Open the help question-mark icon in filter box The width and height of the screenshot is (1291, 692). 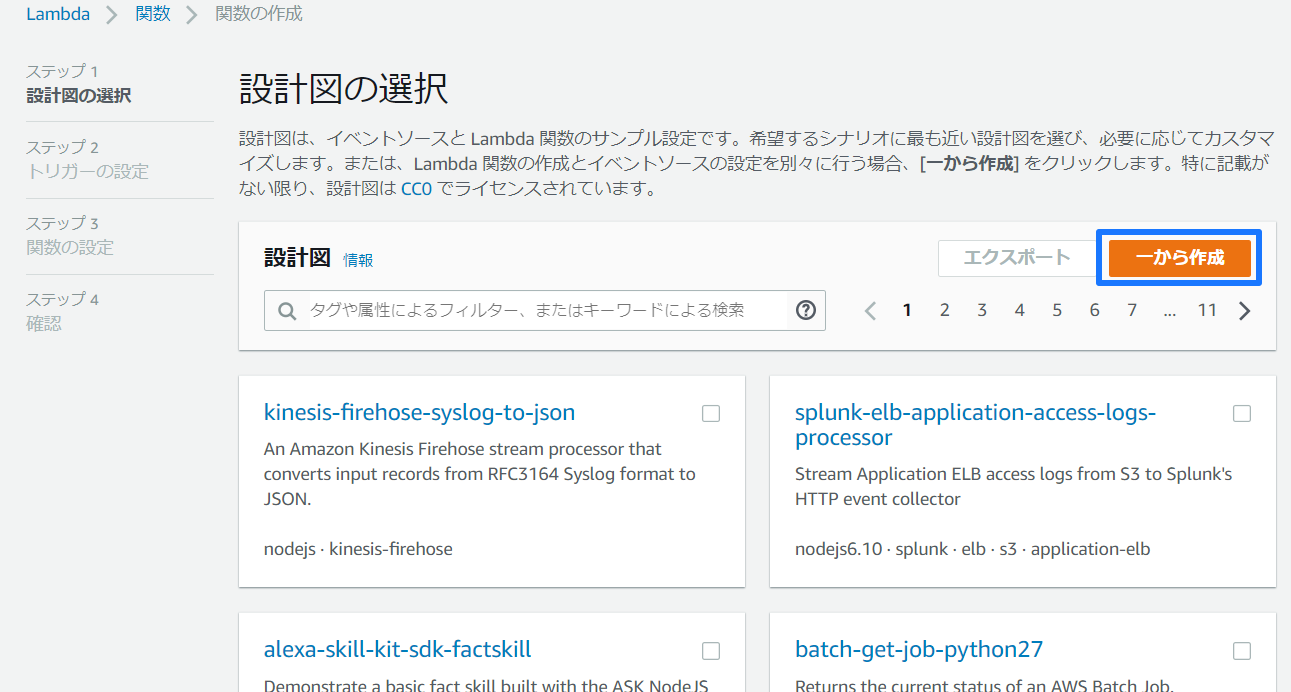[806, 310]
